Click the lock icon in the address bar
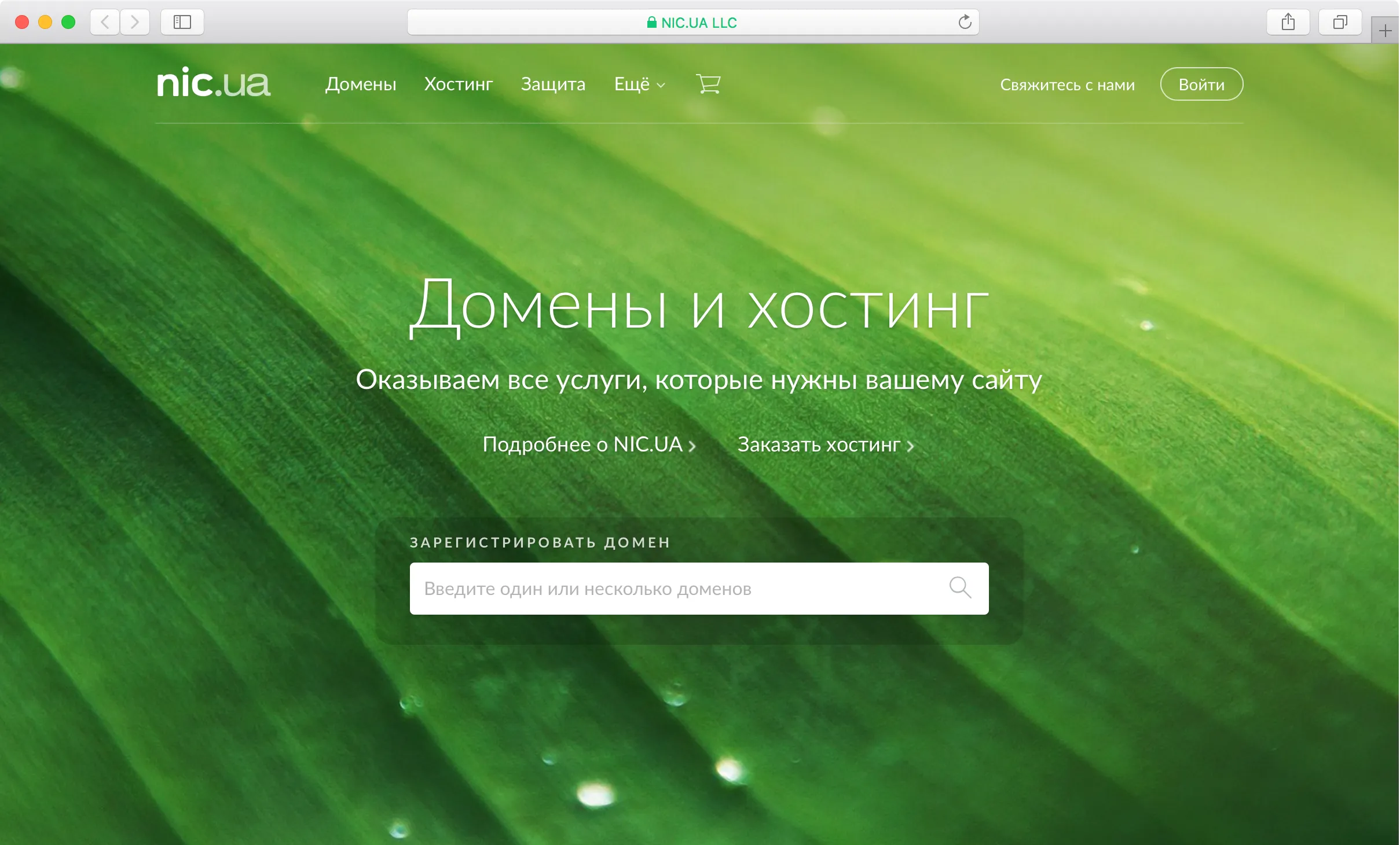This screenshot has height=845, width=1400. [653, 22]
